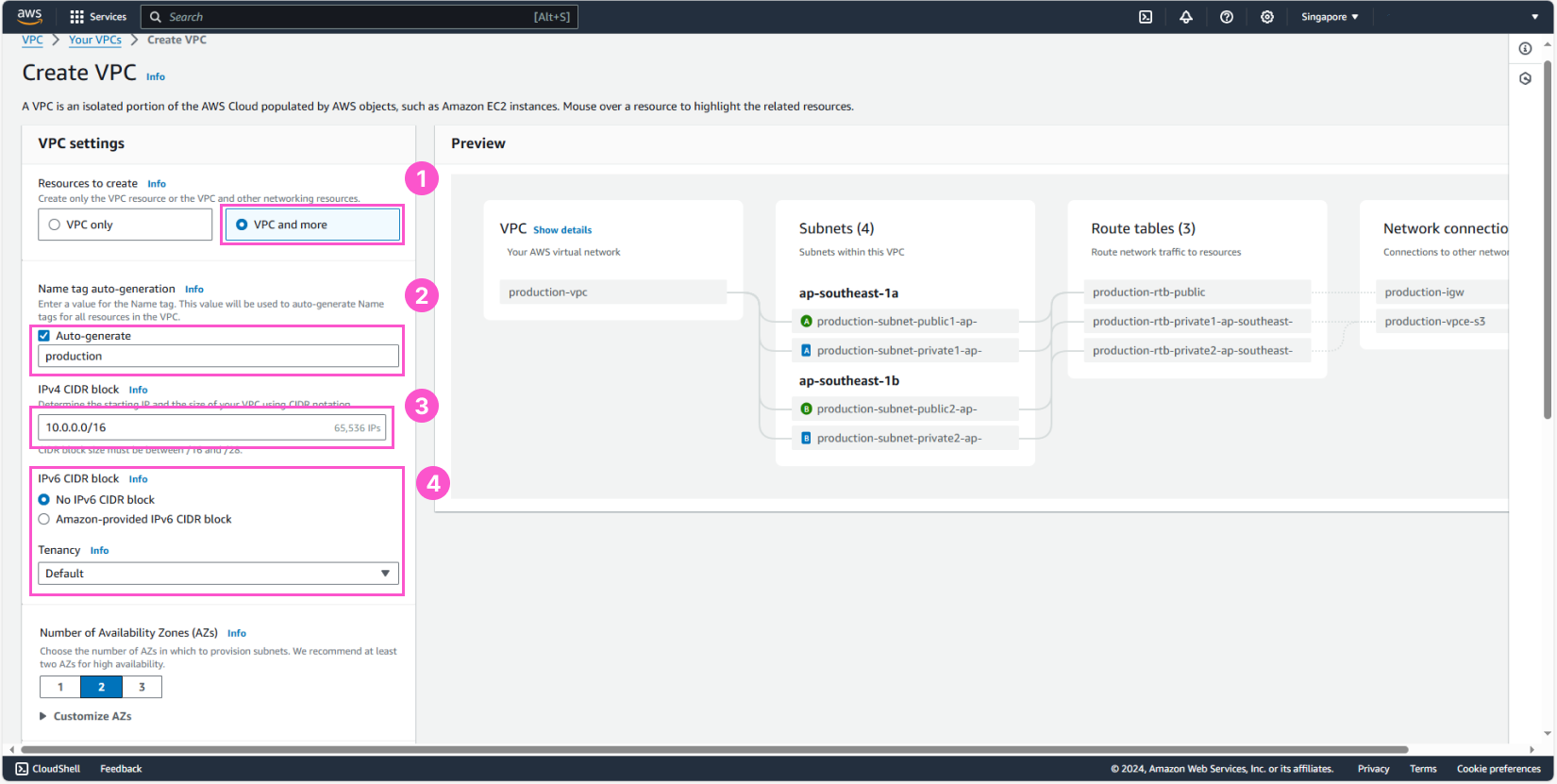Select production-vpc in preview
This screenshot has width=1557, height=784.
(x=612, y=292)
